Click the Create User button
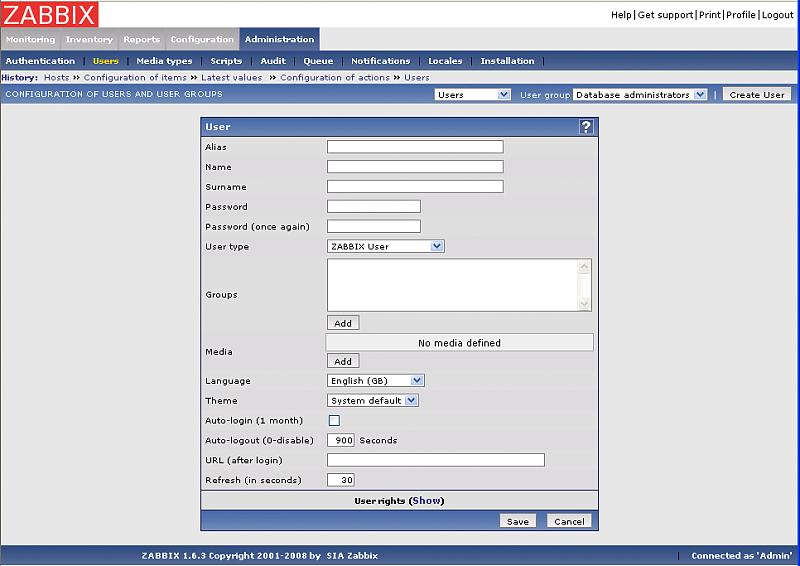The height and width of the screenshot is (566, 800). 756,95
